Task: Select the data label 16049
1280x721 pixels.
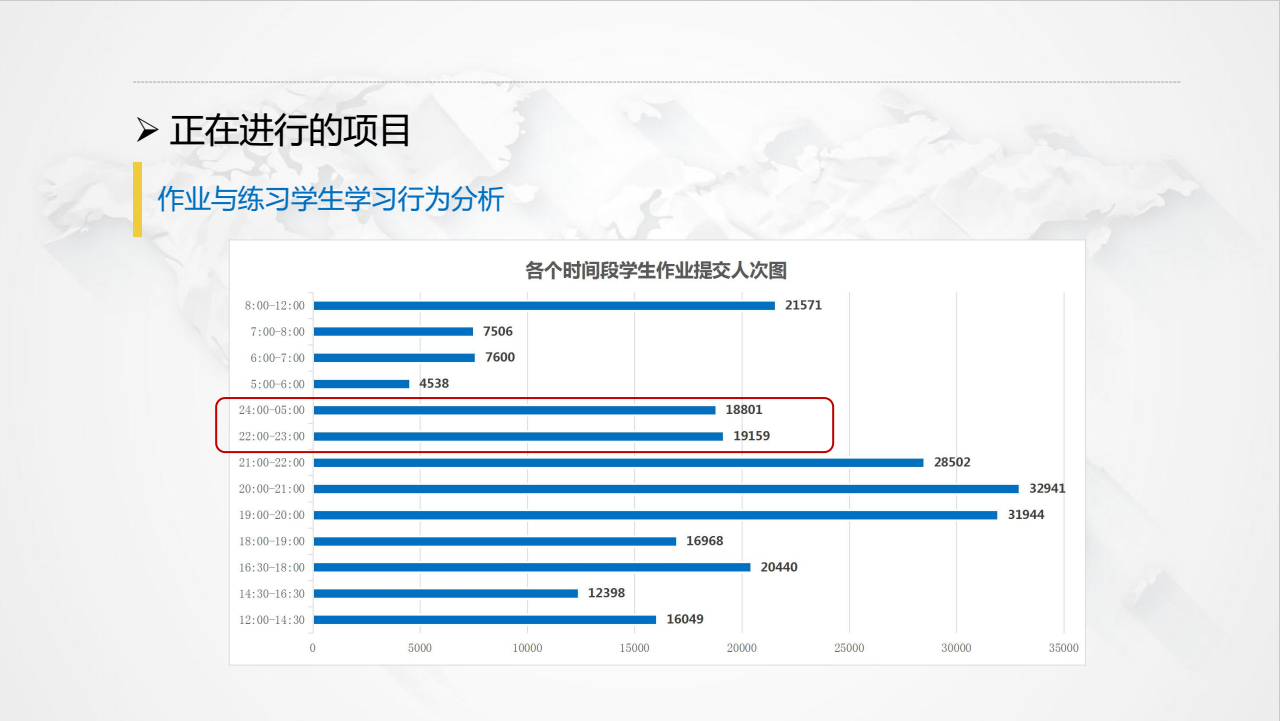Action: tap(685, 620)
